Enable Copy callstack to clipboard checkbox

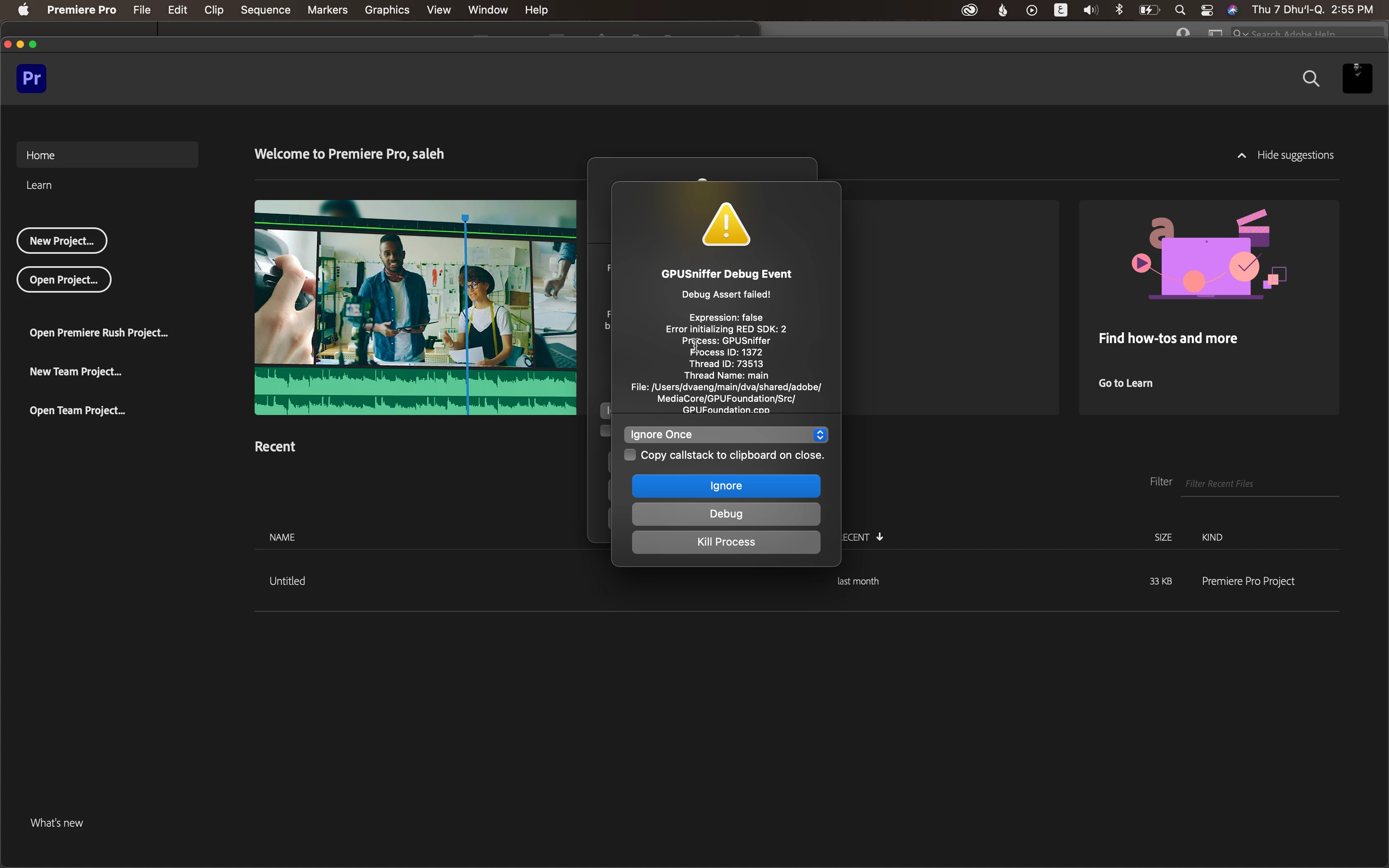pos(630,455)
